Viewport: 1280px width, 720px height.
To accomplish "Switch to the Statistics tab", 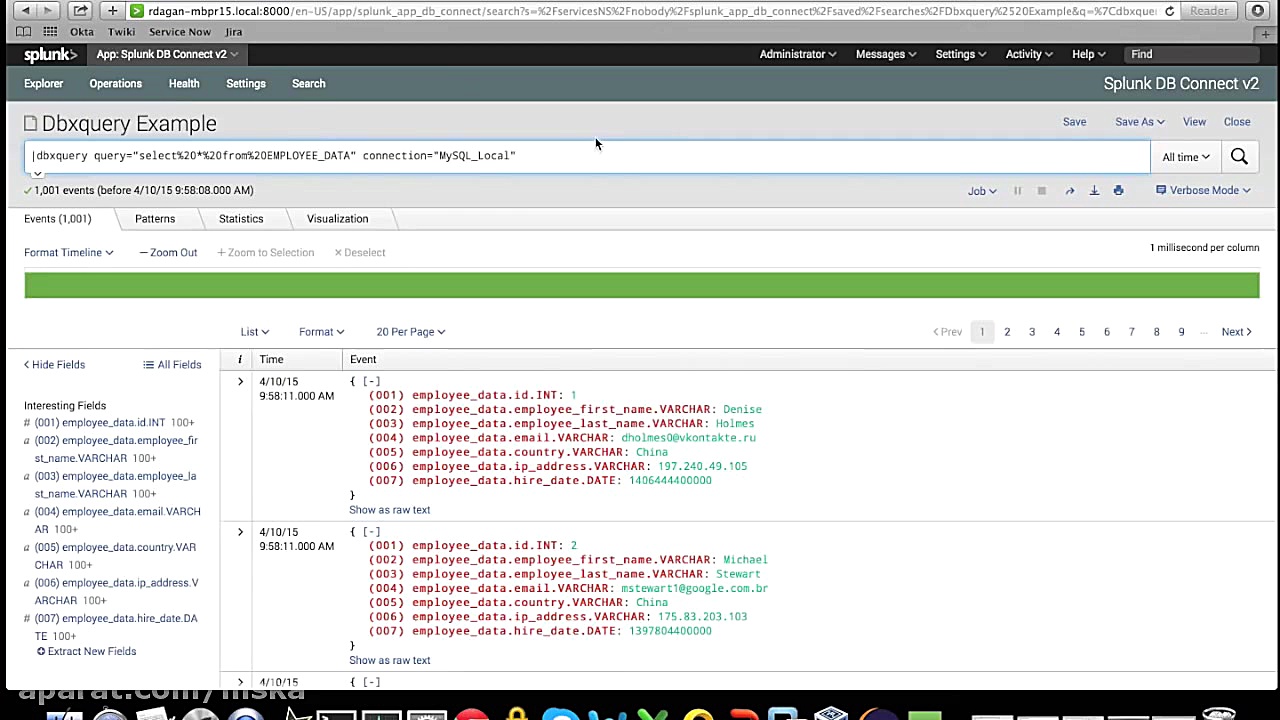I will (x=241, y=219).
